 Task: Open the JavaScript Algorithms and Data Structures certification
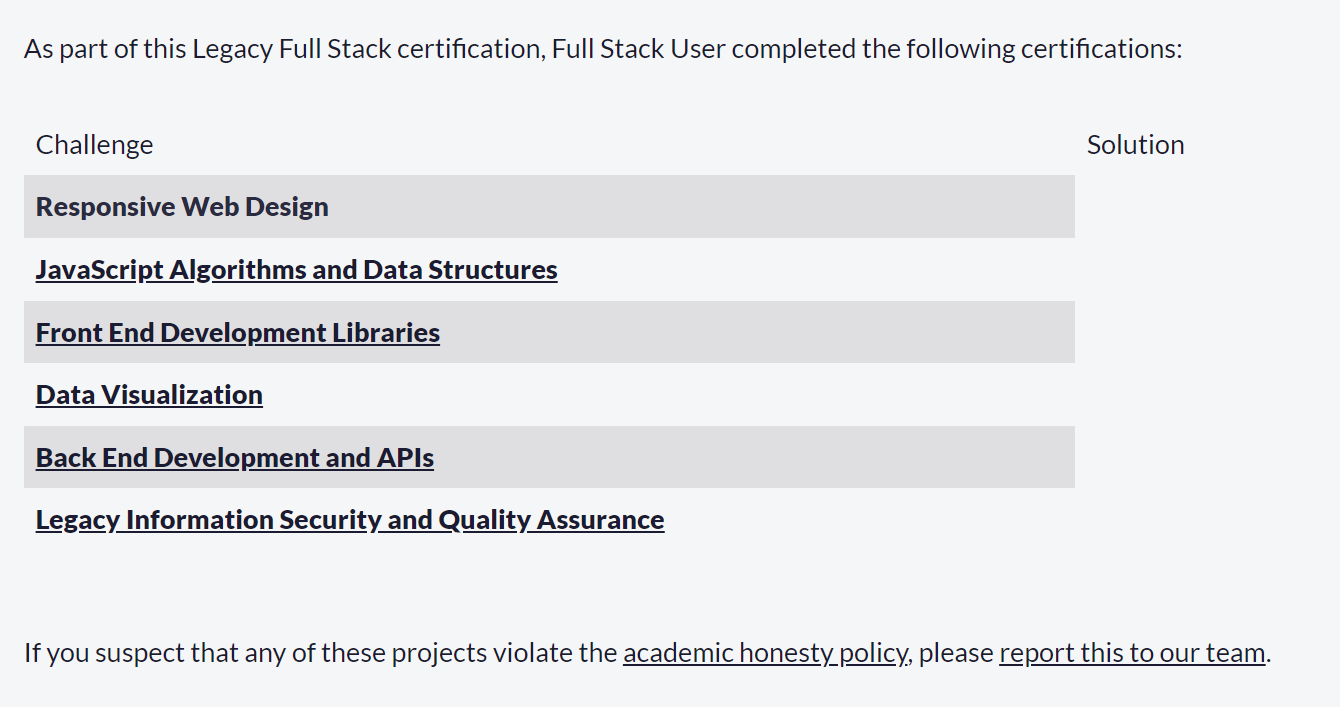[296, 269]
